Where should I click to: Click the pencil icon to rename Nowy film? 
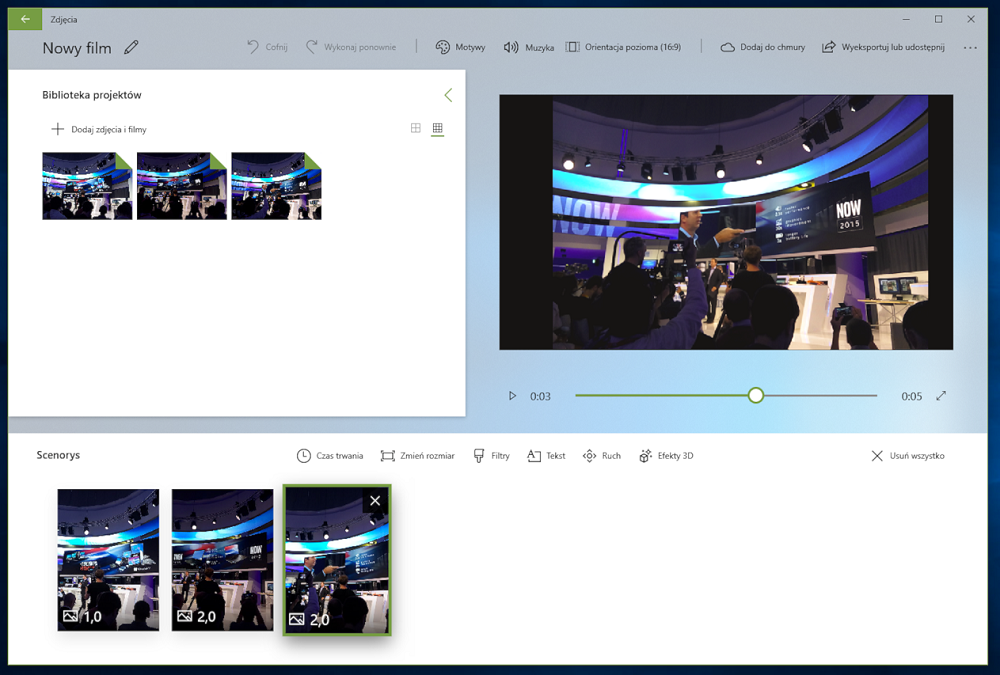(x=131, y=47)
